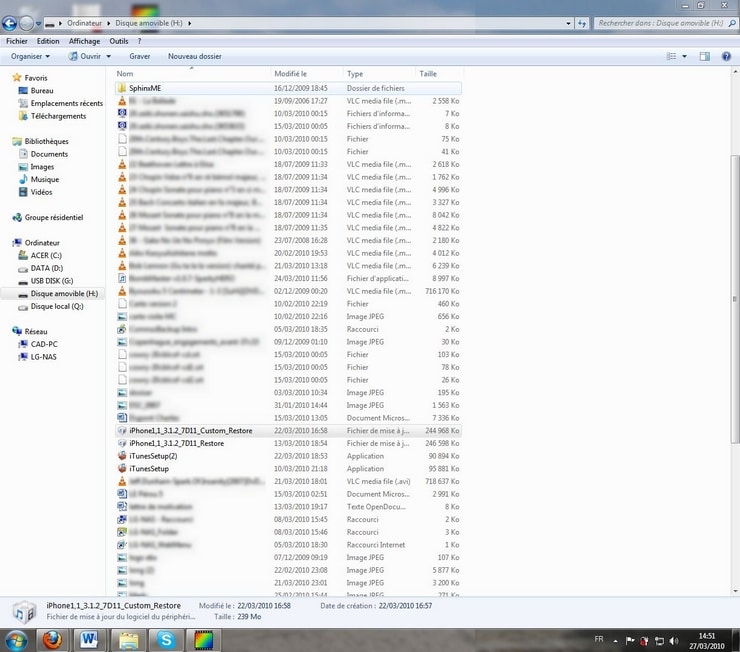740x652 pixels.
Task: Select Disque local (Q:) drive
Action: [57, 307]
